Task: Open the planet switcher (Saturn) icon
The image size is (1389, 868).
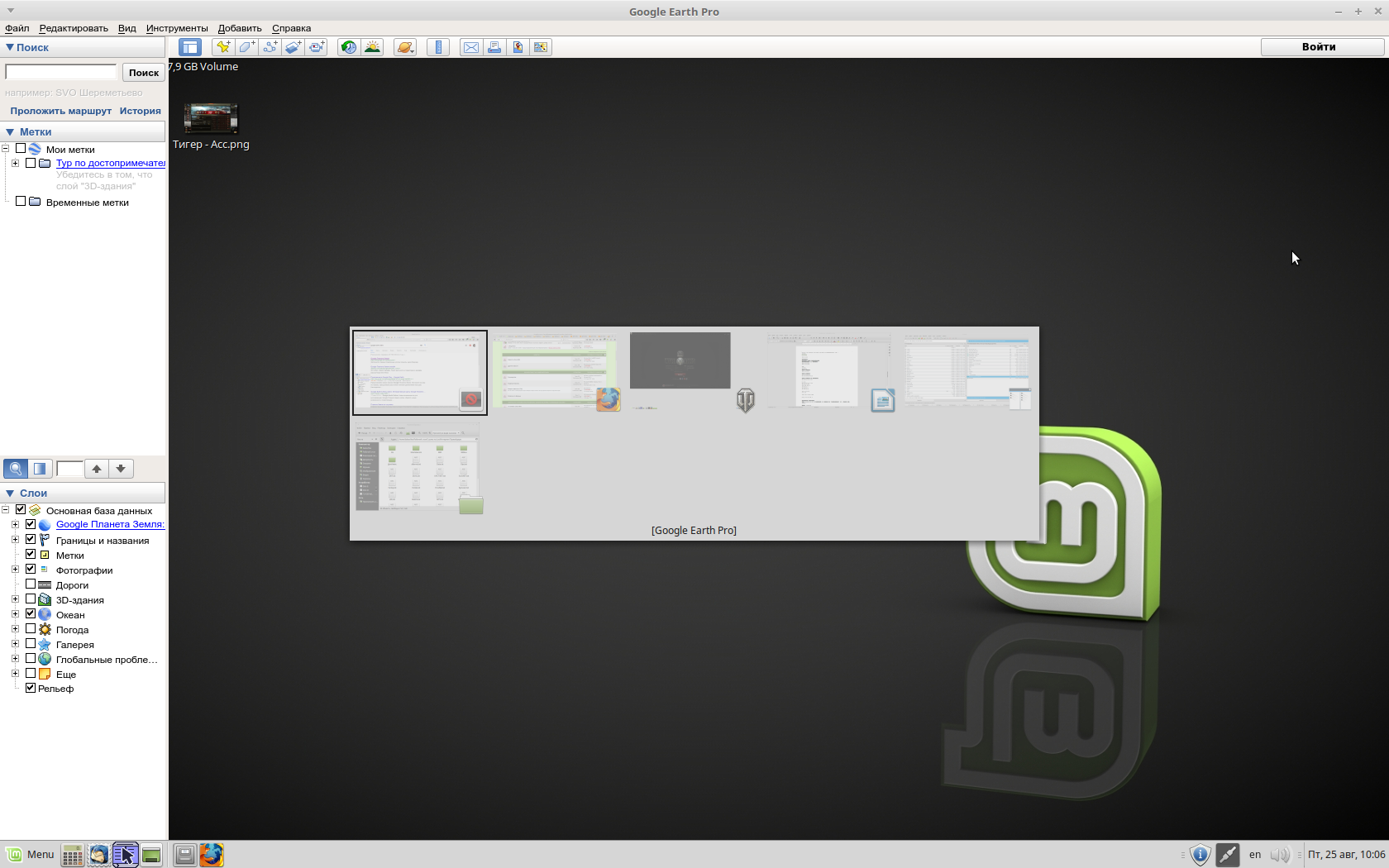Action: (405, 47)
